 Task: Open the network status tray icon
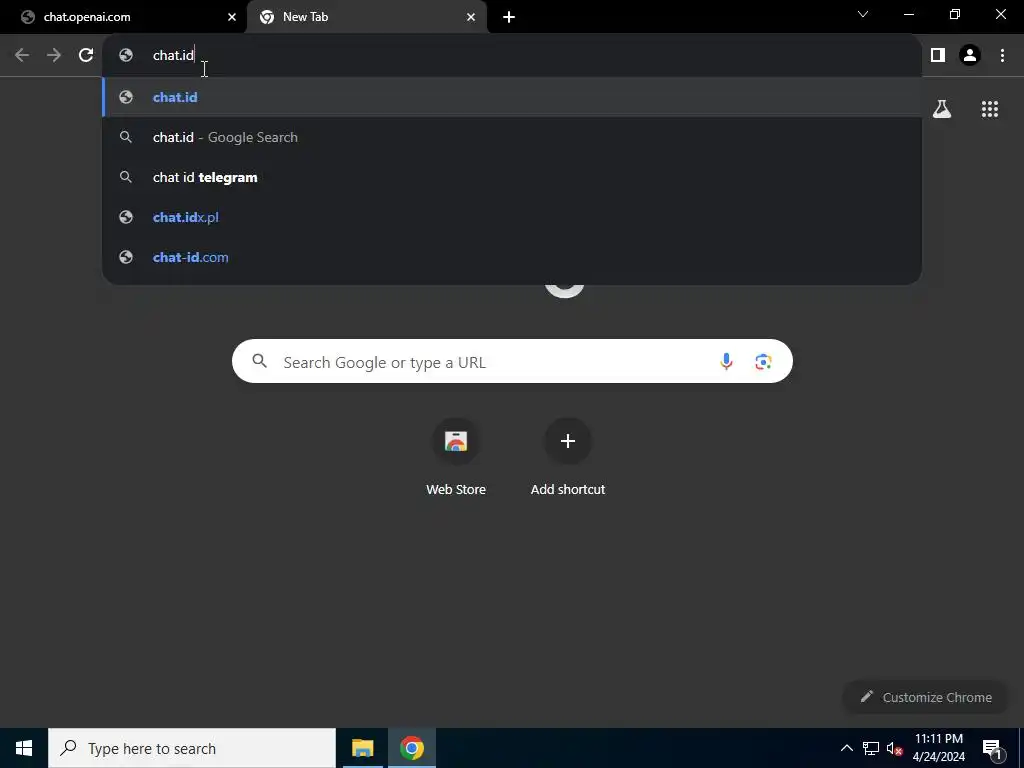pos(871,748)
